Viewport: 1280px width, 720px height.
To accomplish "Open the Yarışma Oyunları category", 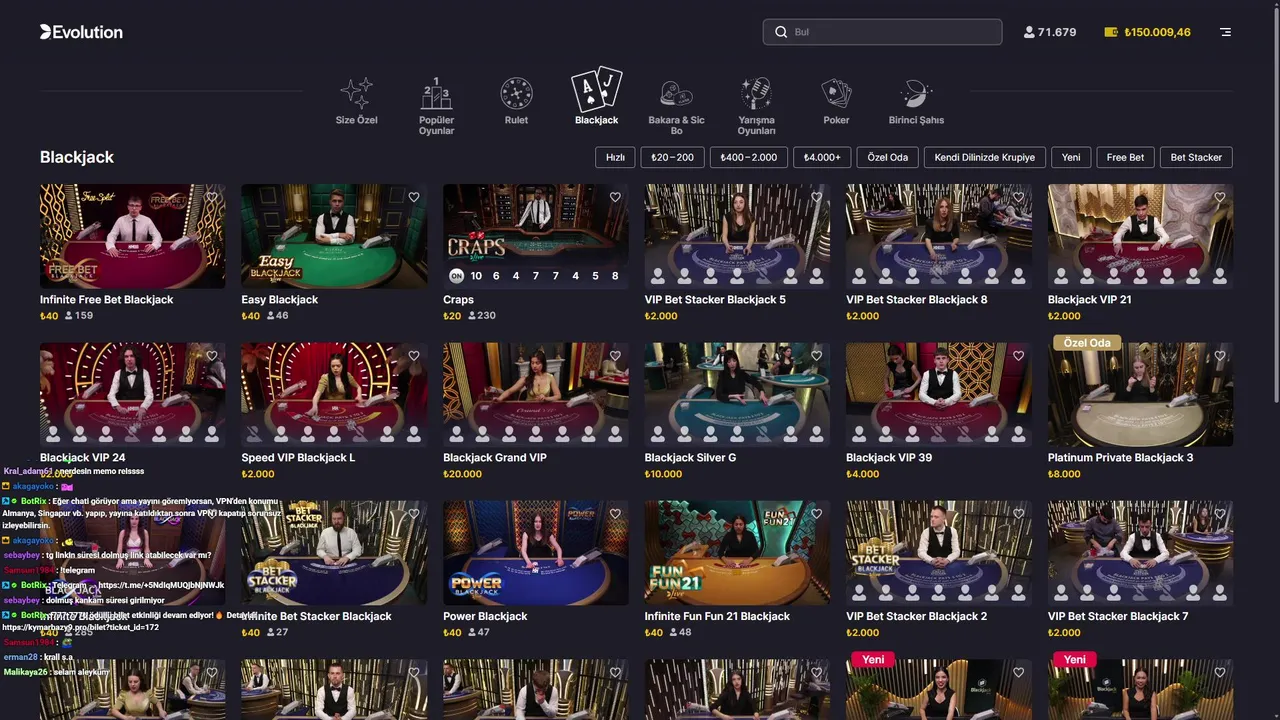I will point(756,106).
